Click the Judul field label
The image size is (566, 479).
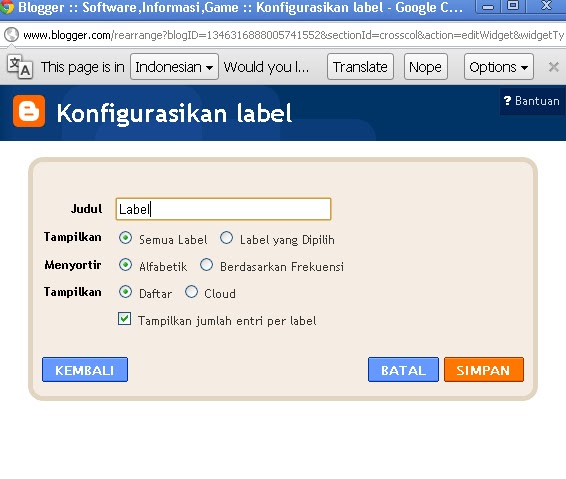[87, 209]
